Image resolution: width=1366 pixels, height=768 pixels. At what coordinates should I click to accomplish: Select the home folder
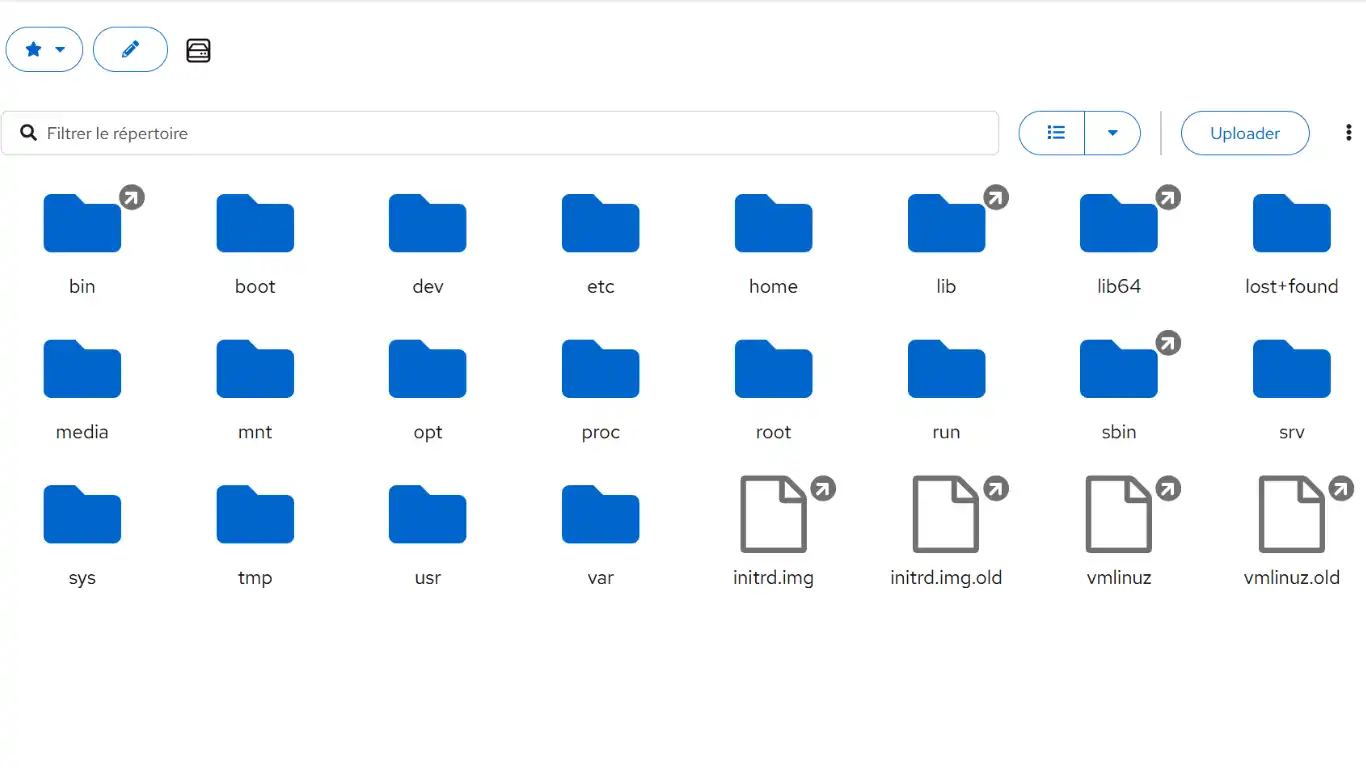coord(773,241)
